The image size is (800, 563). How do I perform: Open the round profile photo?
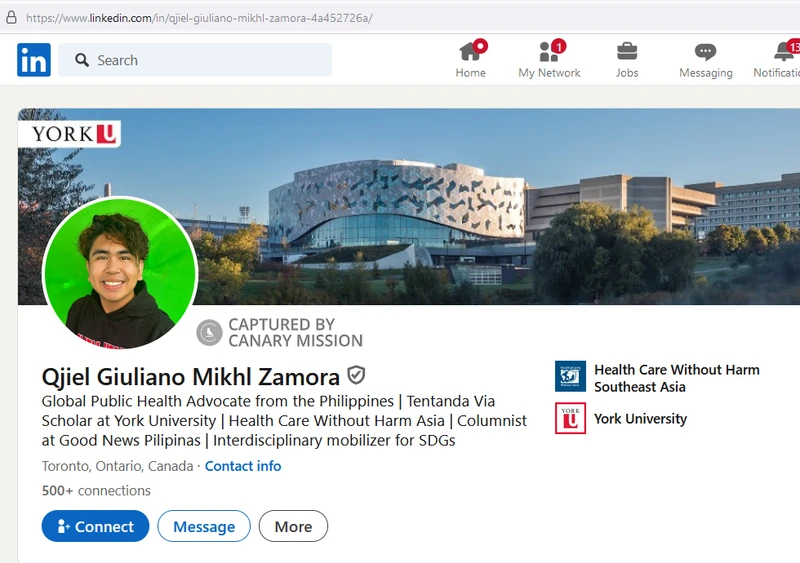pos(120,273)
